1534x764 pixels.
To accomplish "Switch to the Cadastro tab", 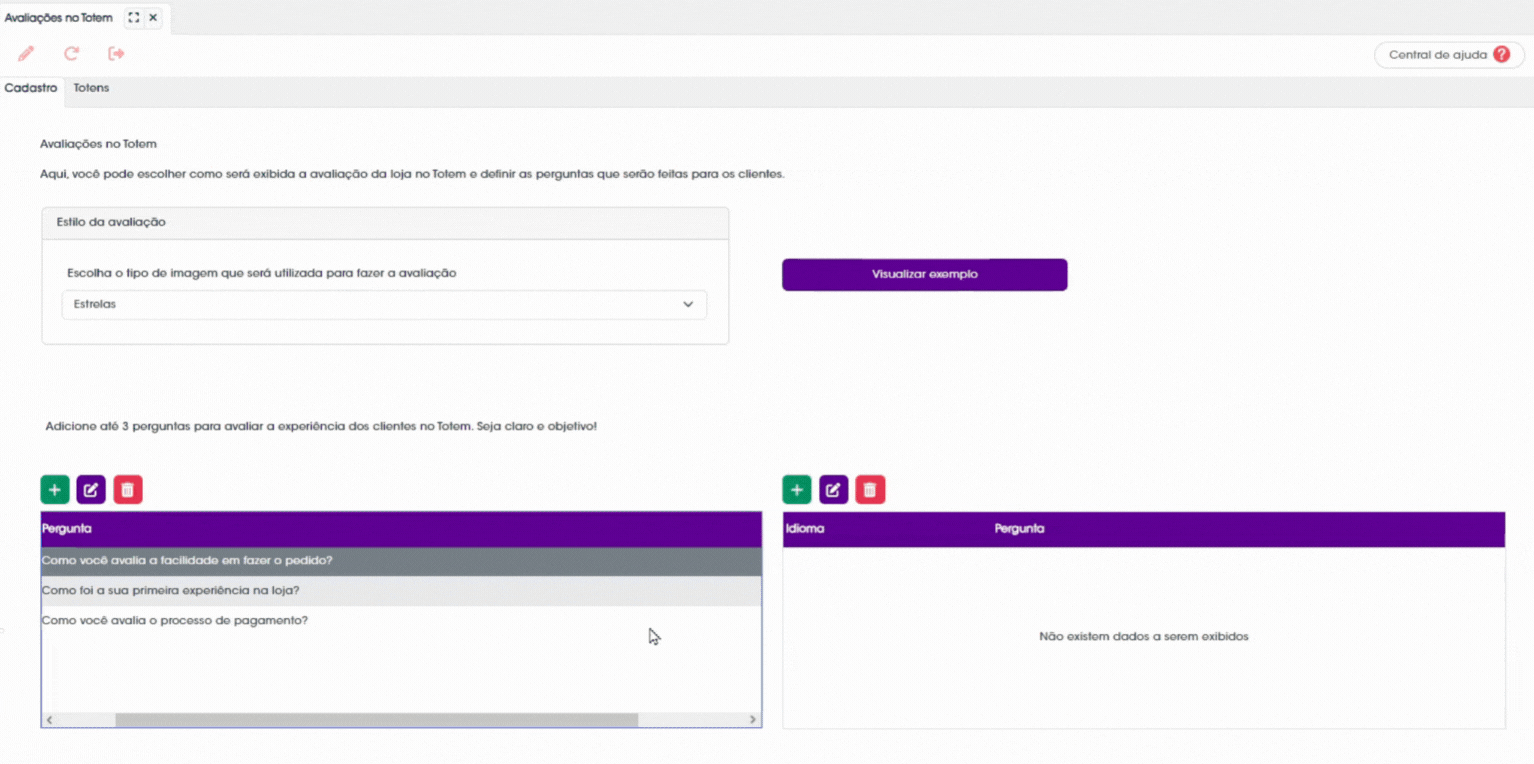I will pyautogui.click(x=31, y=88).
